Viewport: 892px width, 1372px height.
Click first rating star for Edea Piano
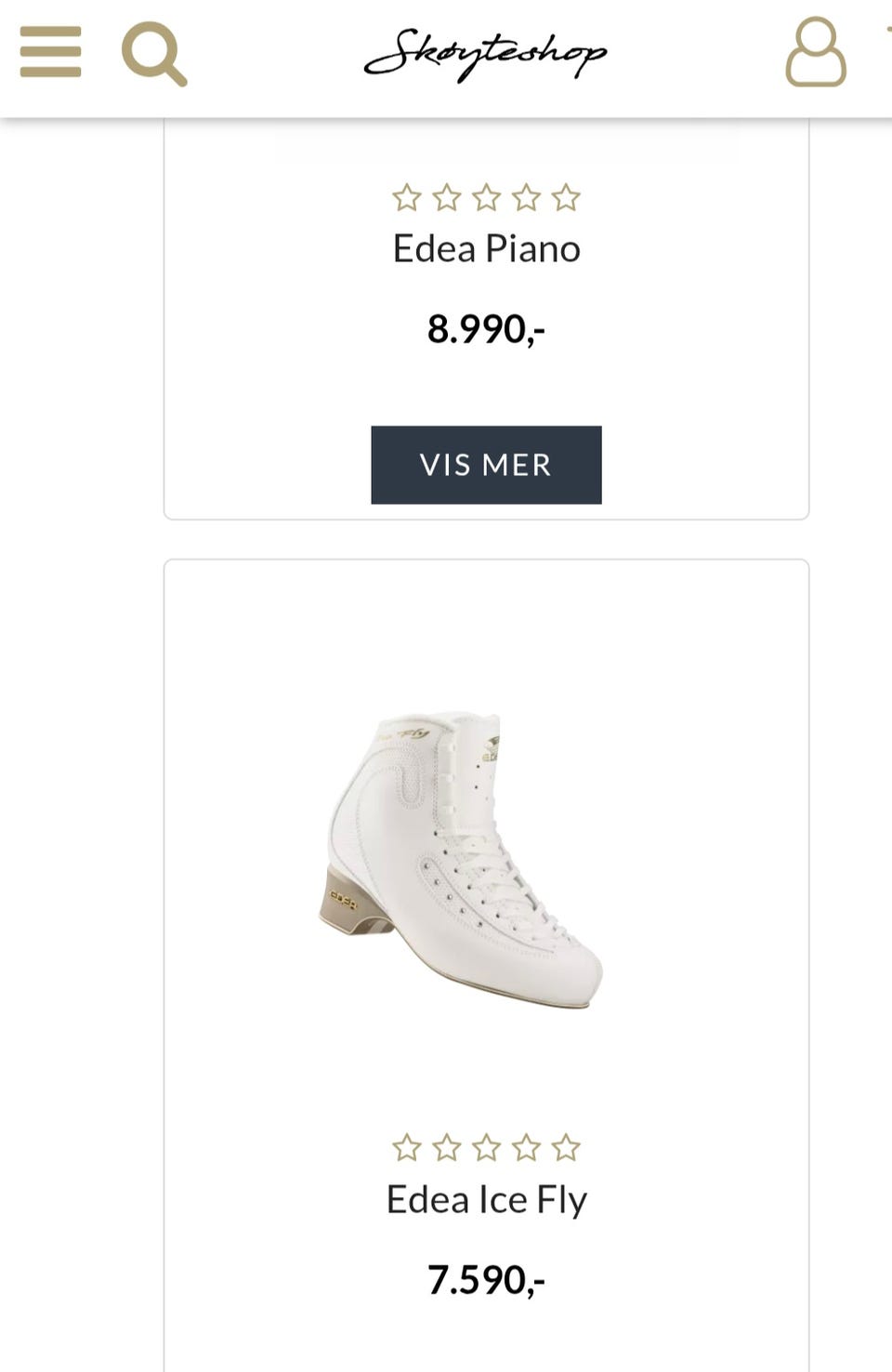pyautogui.click(x=407, y=198)
